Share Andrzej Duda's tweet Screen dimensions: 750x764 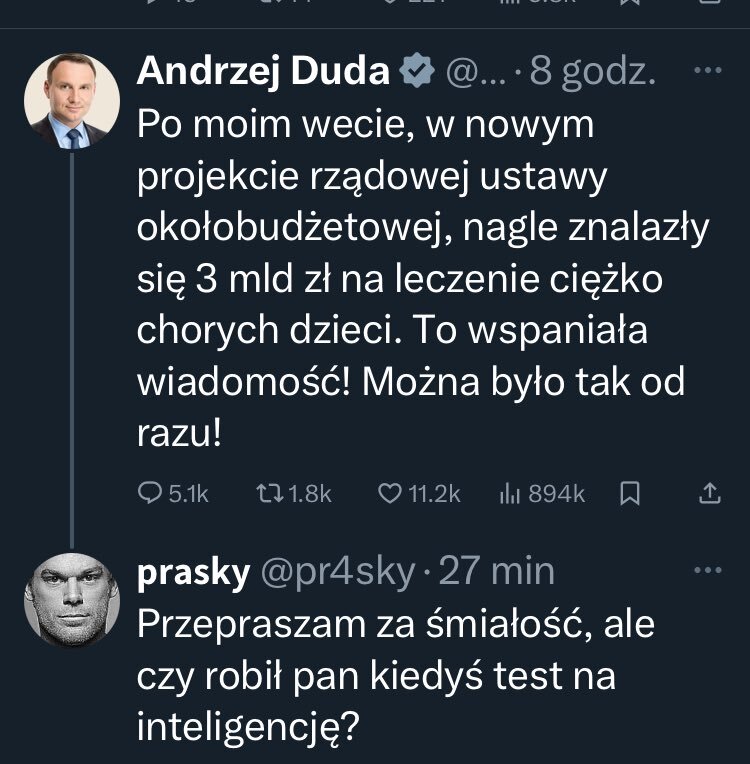coord(708,493)
